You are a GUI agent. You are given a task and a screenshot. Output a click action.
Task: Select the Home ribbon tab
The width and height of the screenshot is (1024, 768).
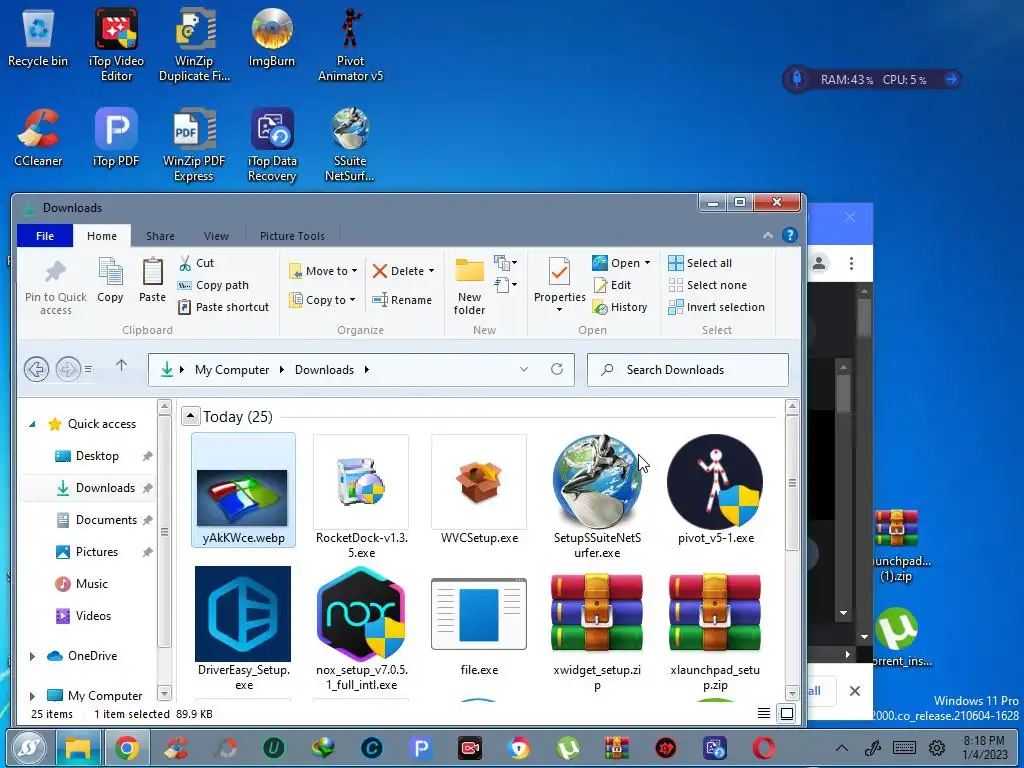[x=102, y=236]
